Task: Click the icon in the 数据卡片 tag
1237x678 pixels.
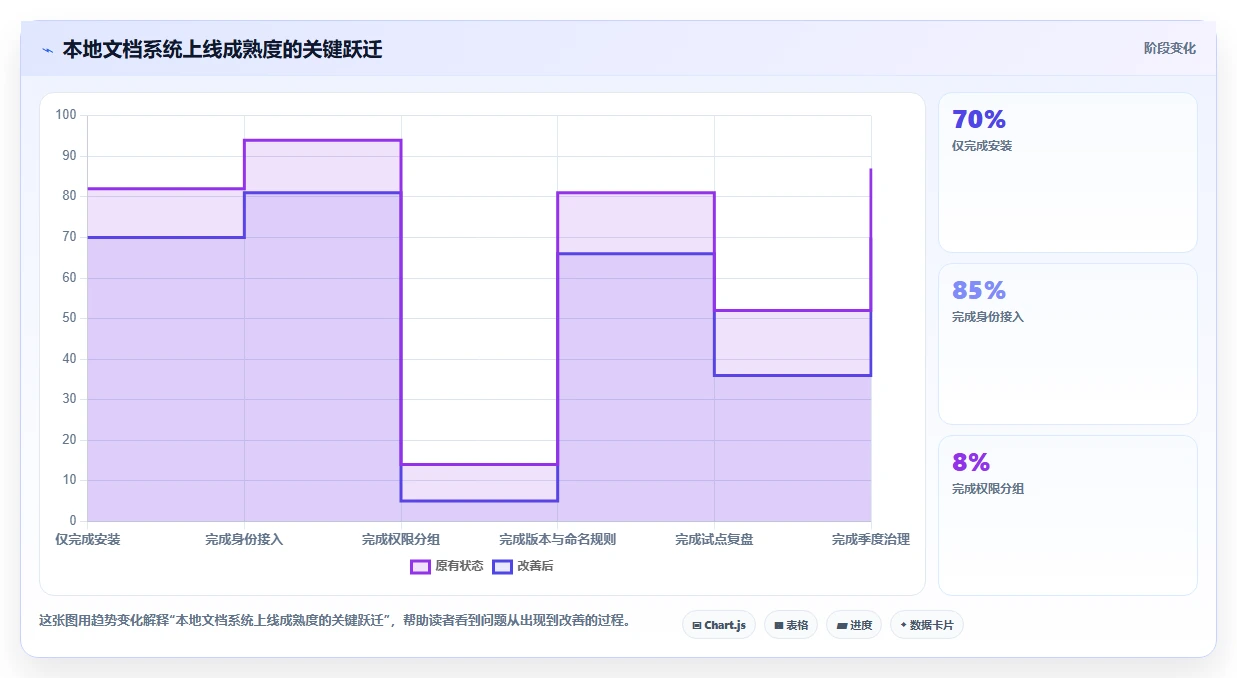Action: pos(903,625)
